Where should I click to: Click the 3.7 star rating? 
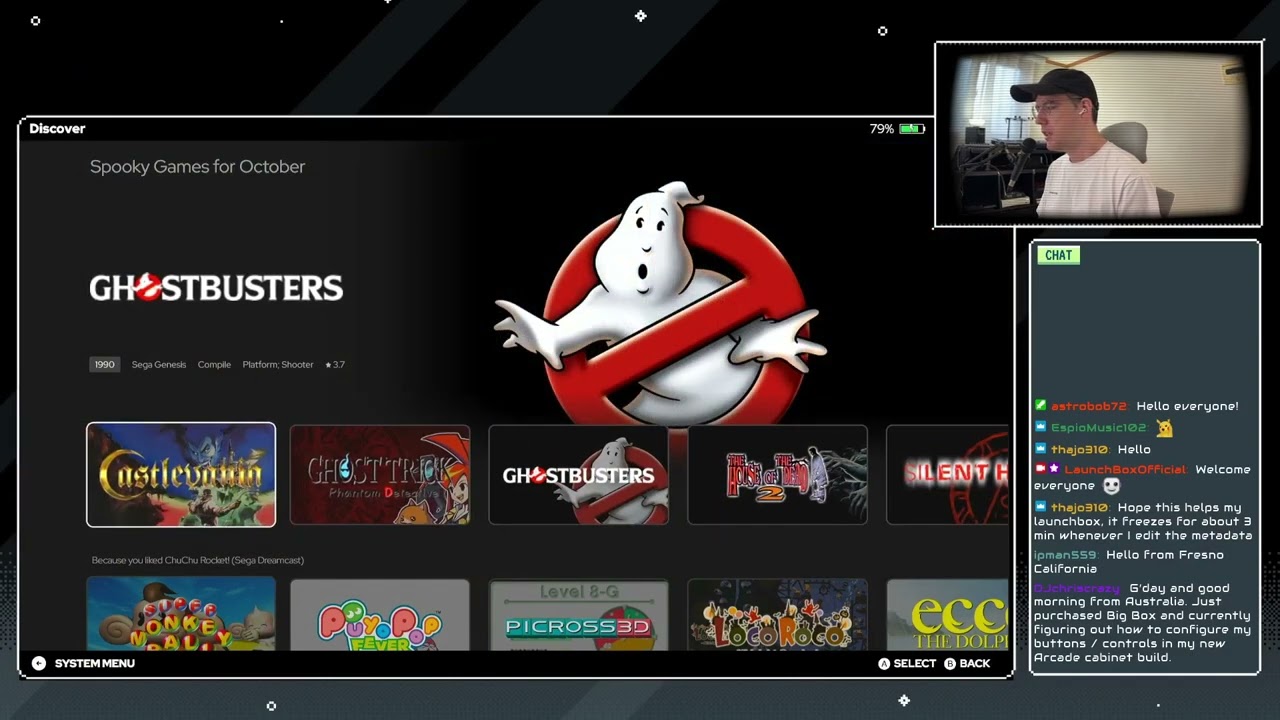point(335,365)
